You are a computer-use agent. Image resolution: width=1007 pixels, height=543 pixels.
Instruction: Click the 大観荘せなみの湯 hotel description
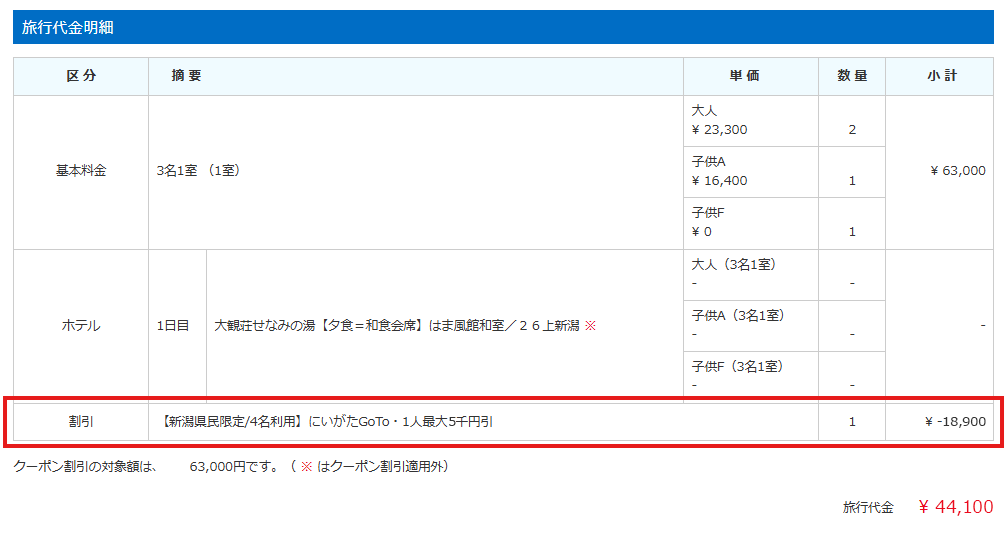coord(396,325)
